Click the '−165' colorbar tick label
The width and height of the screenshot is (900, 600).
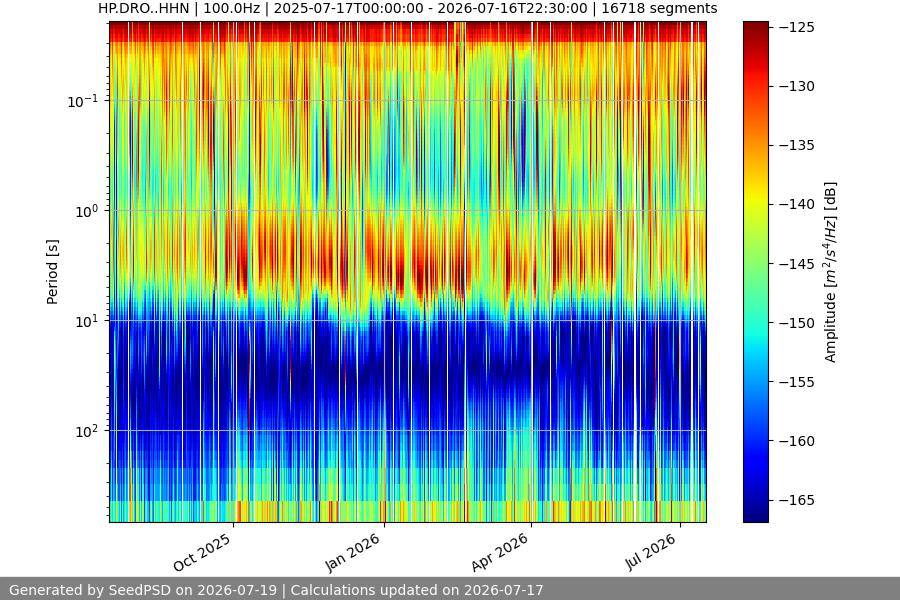[797, 500]
